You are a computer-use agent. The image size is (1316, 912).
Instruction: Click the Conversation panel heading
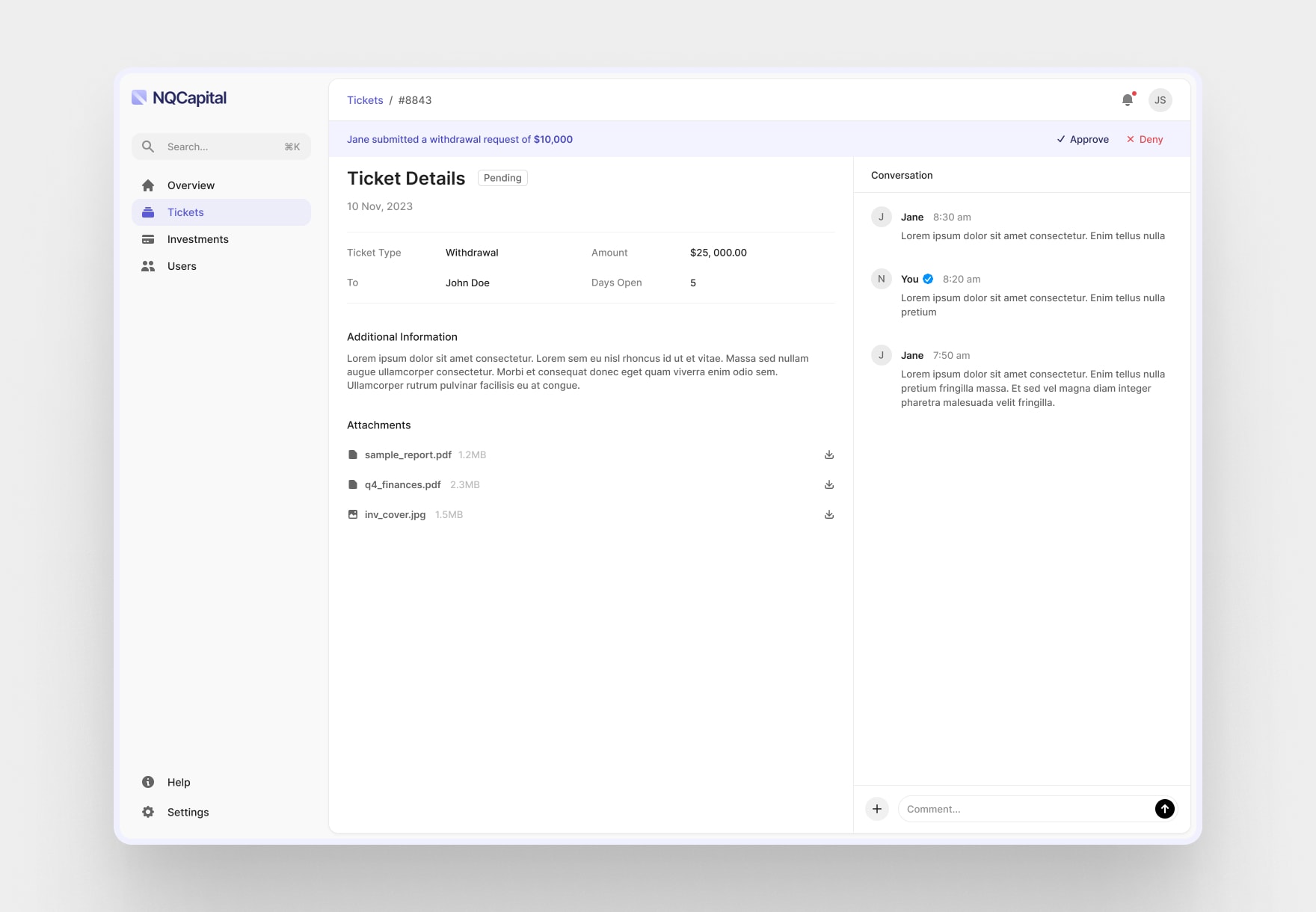(x=902, y=175)
